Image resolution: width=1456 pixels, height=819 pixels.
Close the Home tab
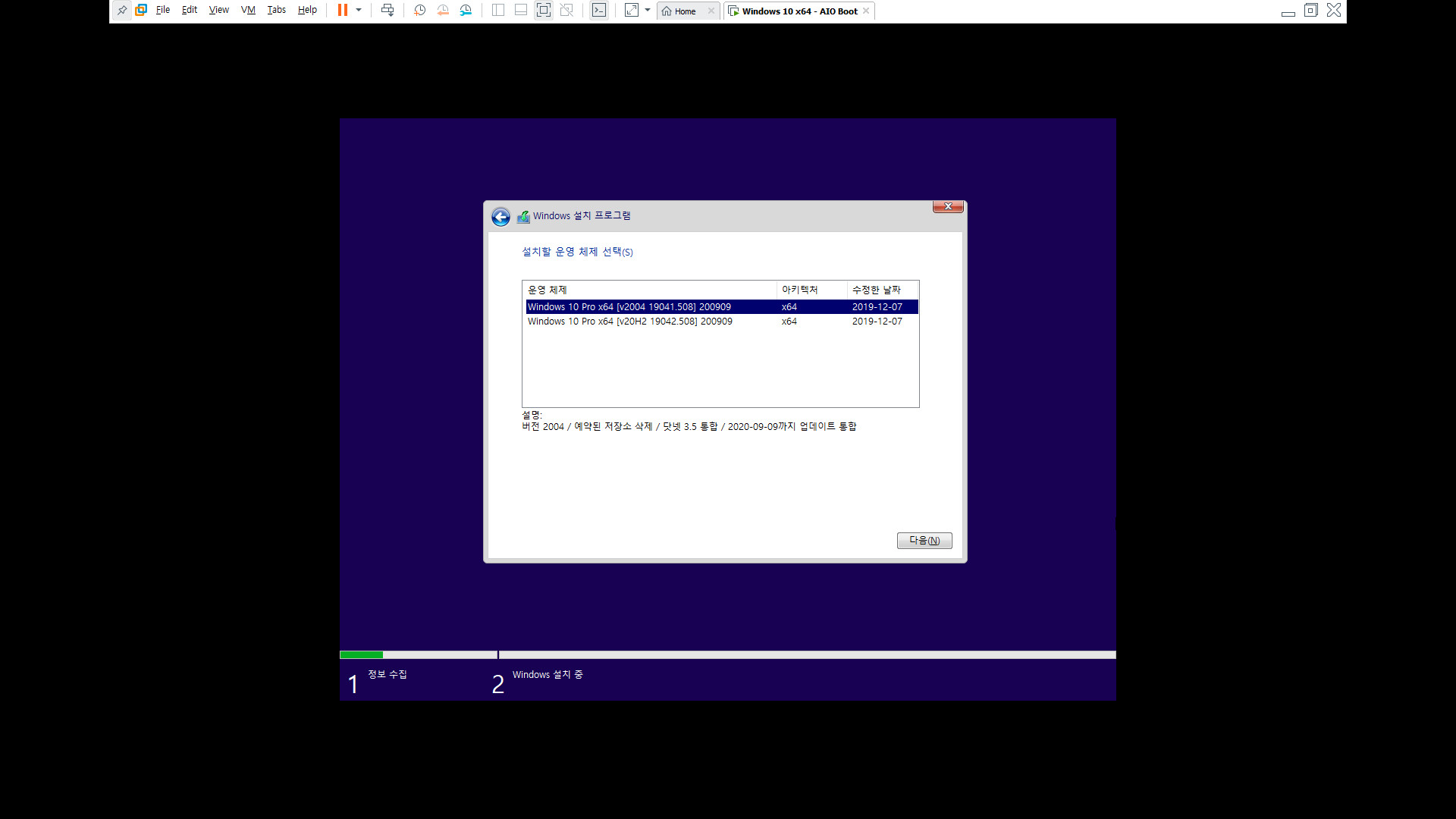[711, 11]
